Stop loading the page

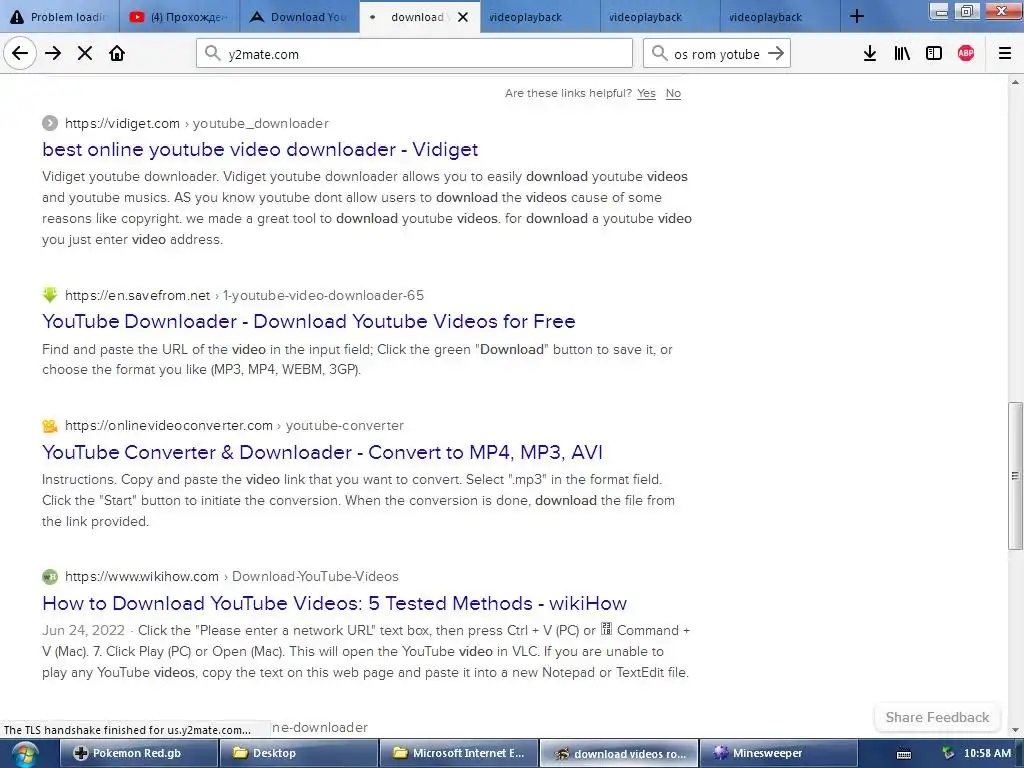tap(85, 53)
